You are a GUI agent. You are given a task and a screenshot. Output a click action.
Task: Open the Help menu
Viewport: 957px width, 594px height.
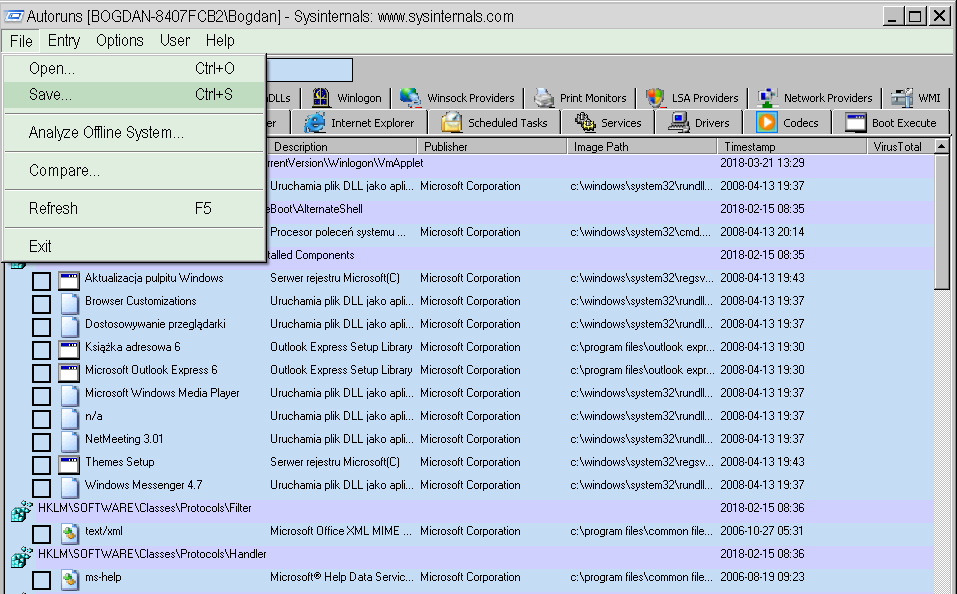point(220,41)
